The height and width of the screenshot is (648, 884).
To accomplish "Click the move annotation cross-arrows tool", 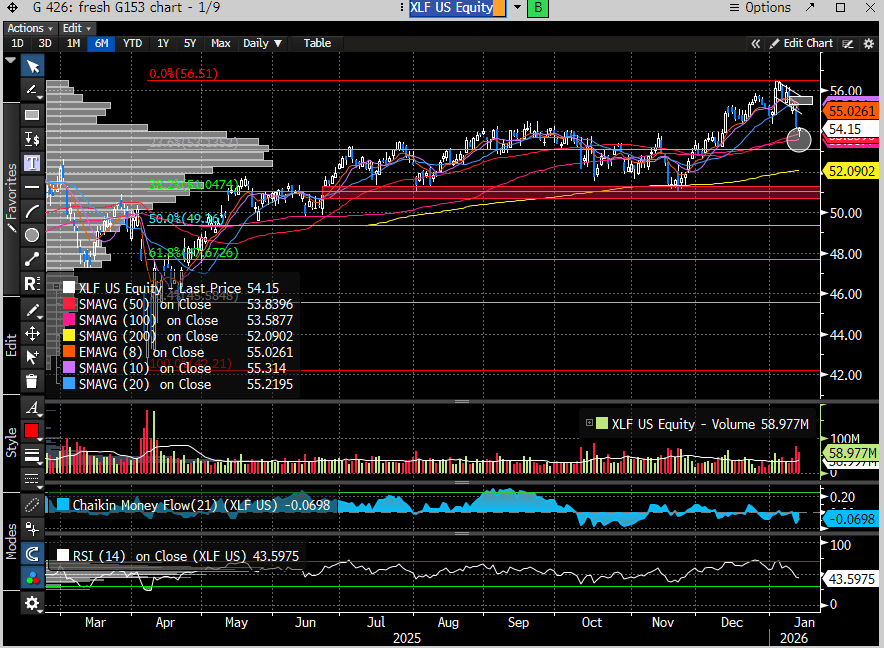I will click(x=32, y=333).
